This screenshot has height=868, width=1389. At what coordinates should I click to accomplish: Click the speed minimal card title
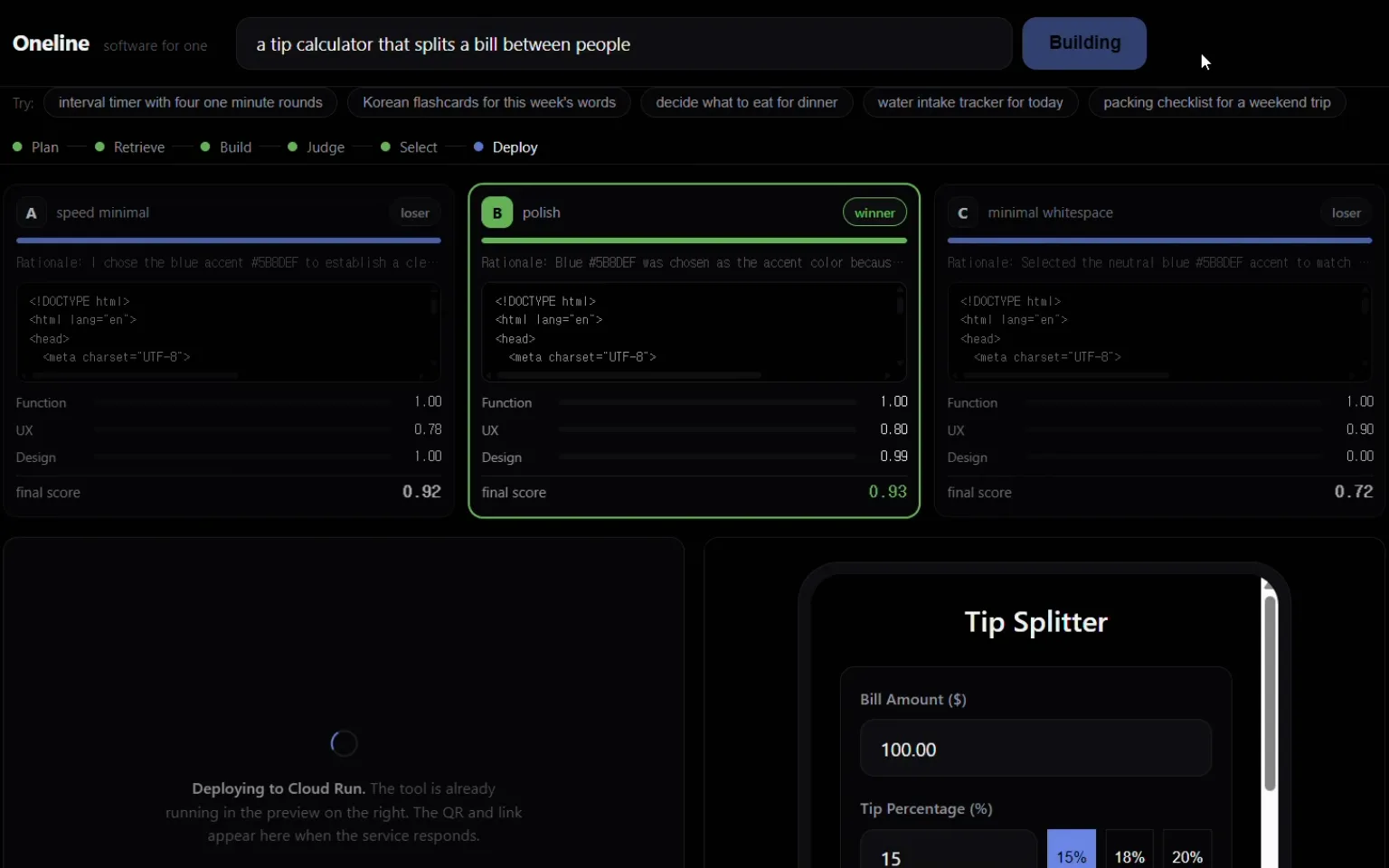click(x=102, y=212)
